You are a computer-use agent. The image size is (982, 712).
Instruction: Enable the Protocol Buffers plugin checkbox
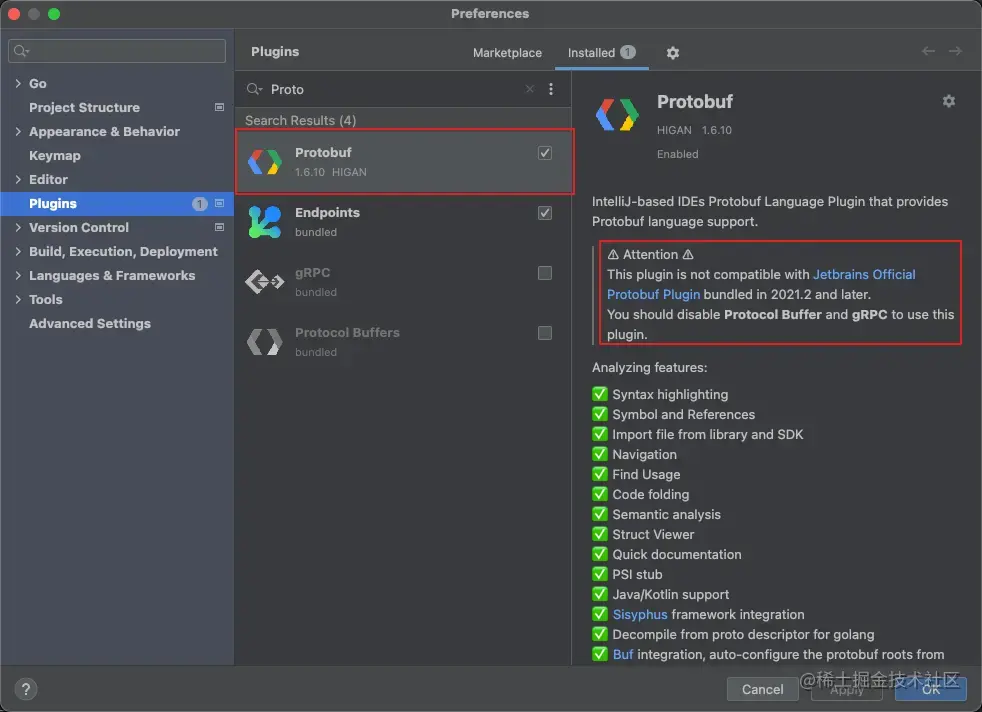point(545,333)
